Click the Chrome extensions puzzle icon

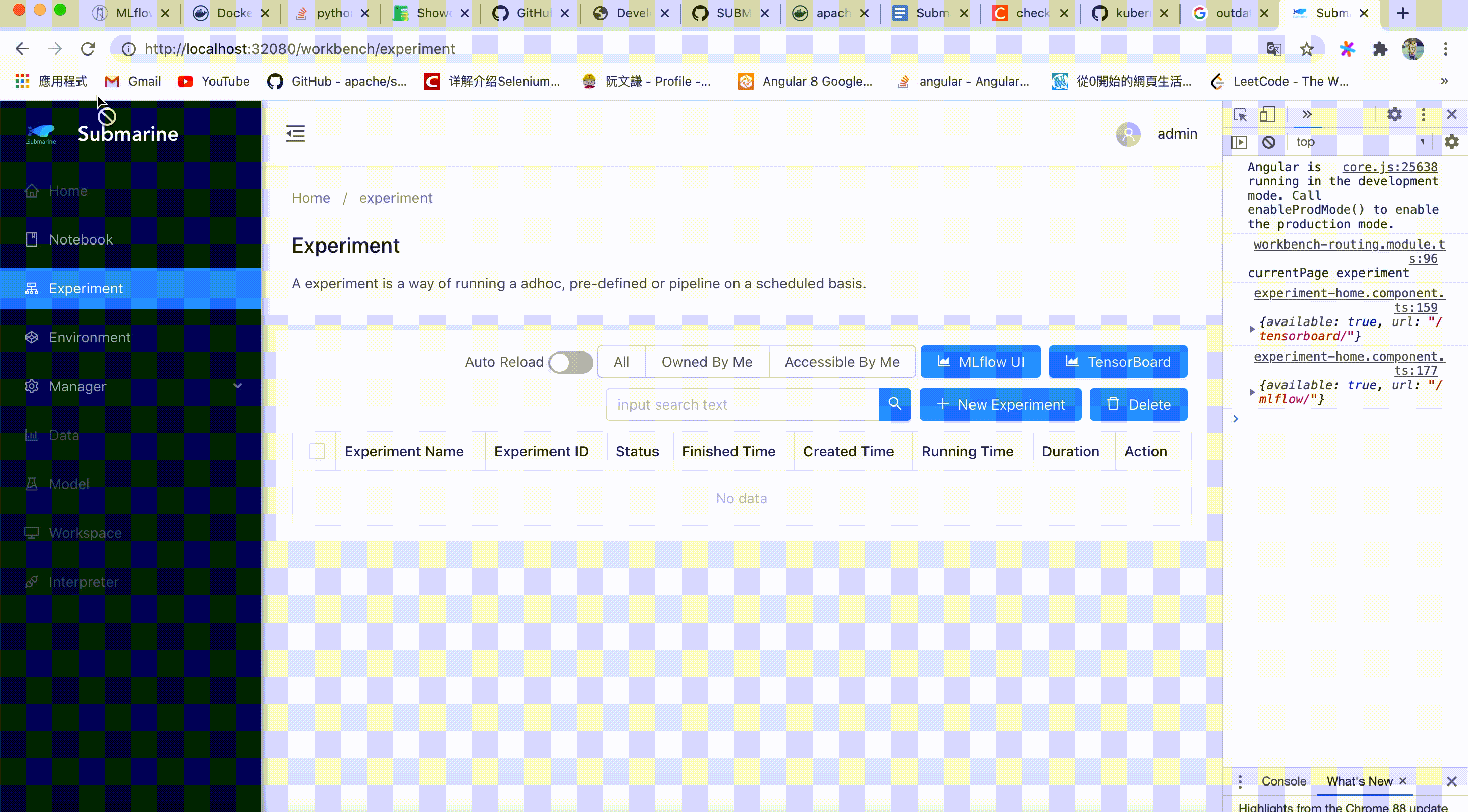point(1380,49)
